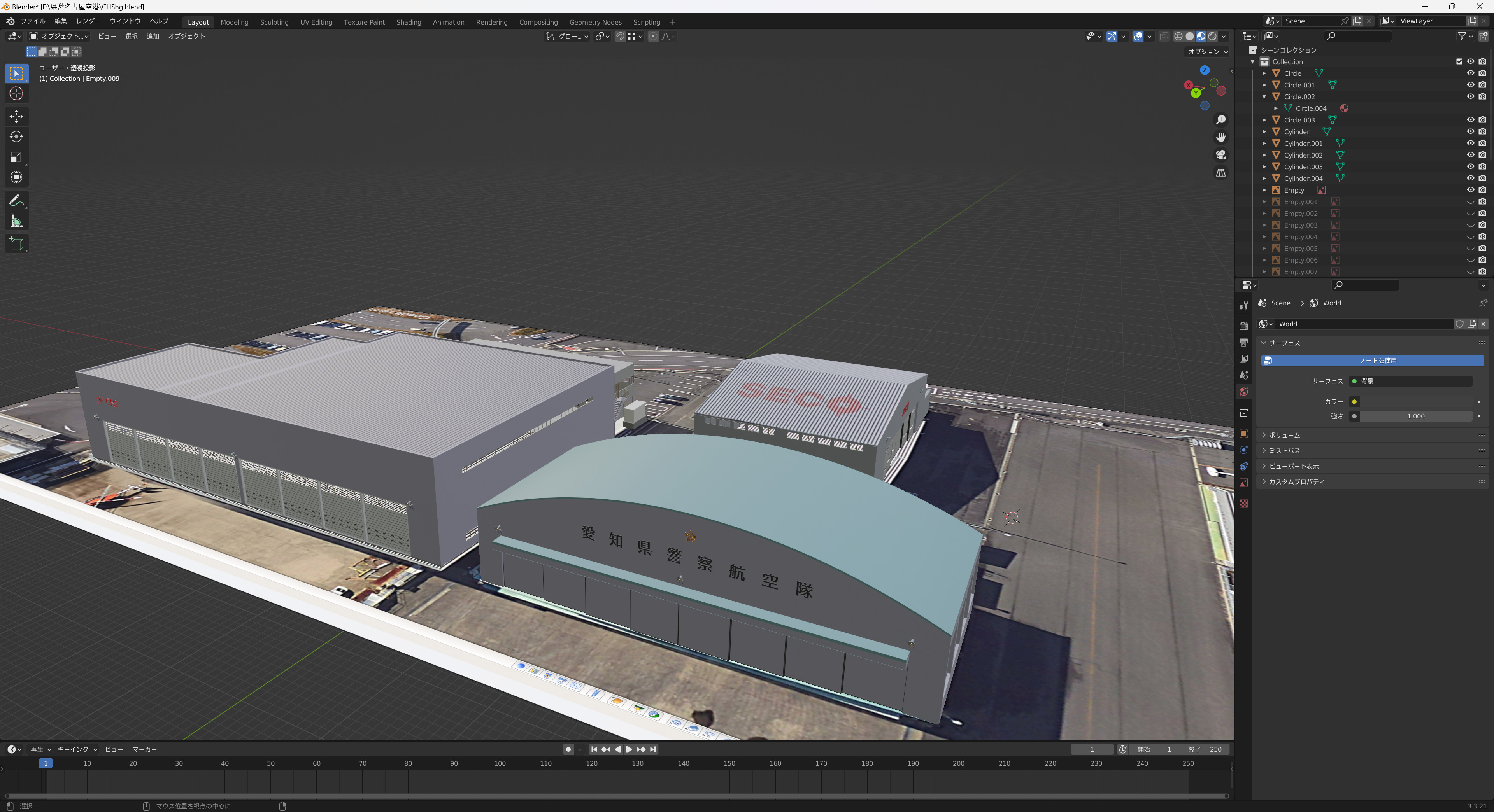This screenshot has width=1494, height=812.
Task: Open the Texture properties tab
Action: [1243, 504]
